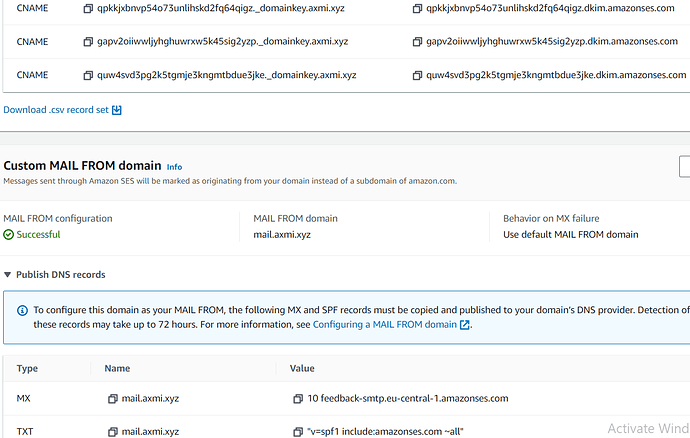The height and width of the screenshot is (438, 690).
Task: Click the button right of Custom MAIL FROM domain
Action: click(684, 166)
